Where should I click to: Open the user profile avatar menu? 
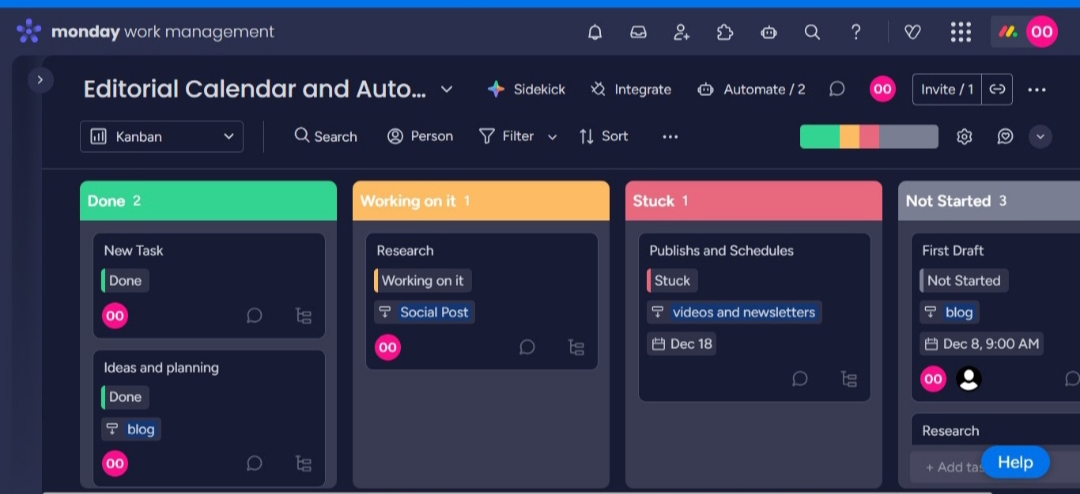click(1042, 32)
